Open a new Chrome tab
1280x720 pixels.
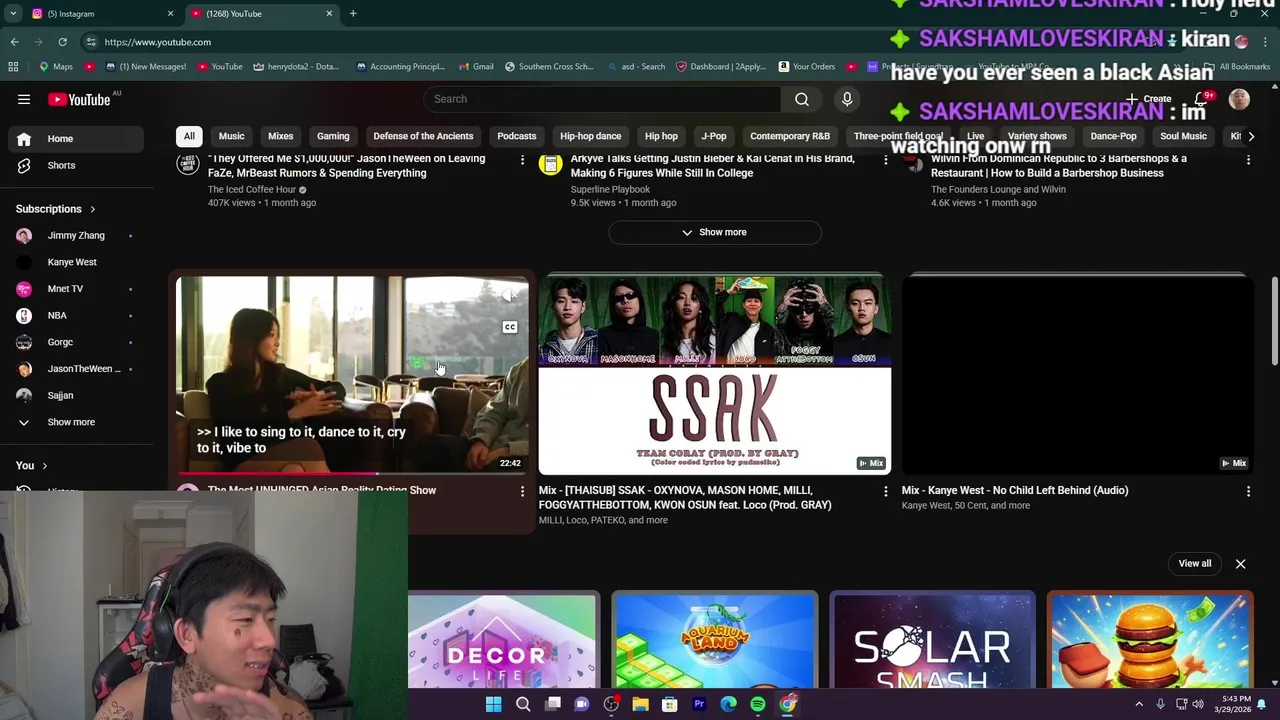353,14
